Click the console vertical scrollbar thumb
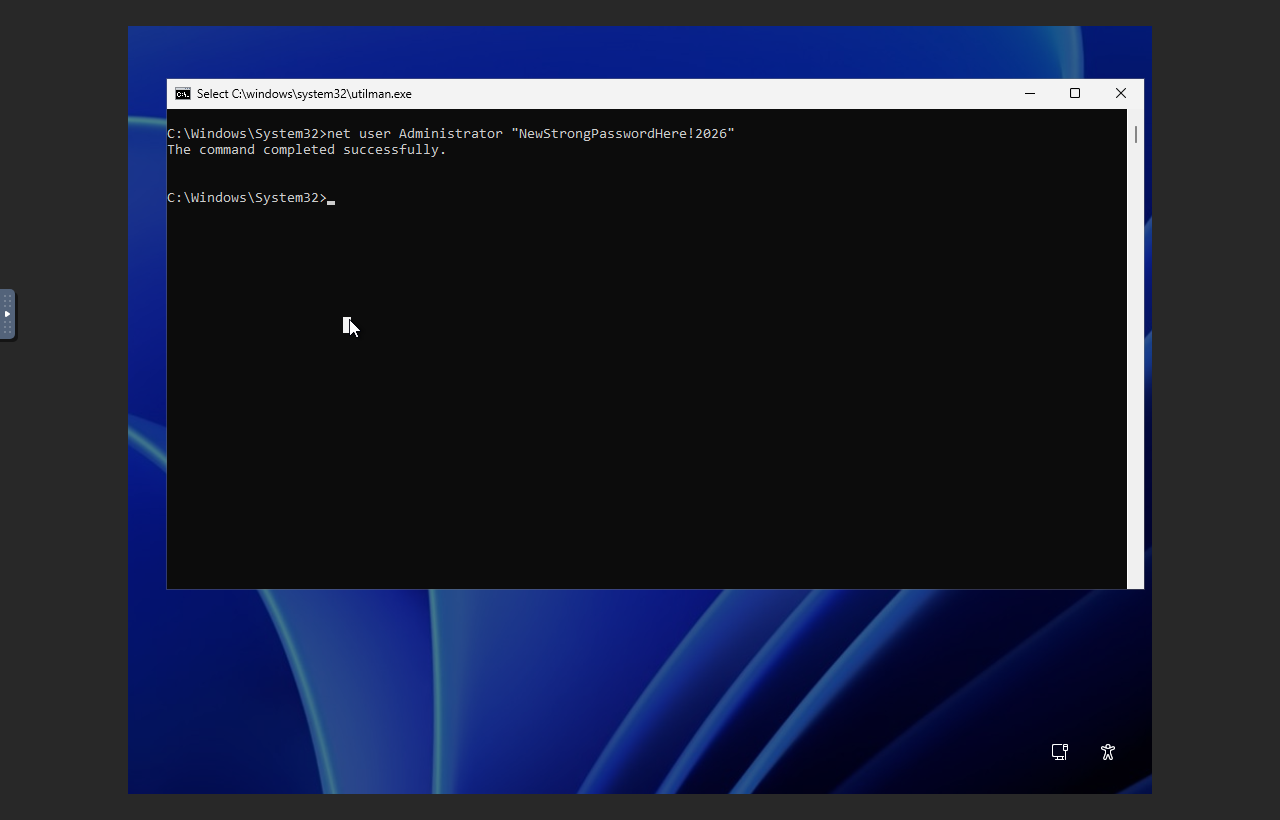1280x820 pixels. click(1136, 134)
